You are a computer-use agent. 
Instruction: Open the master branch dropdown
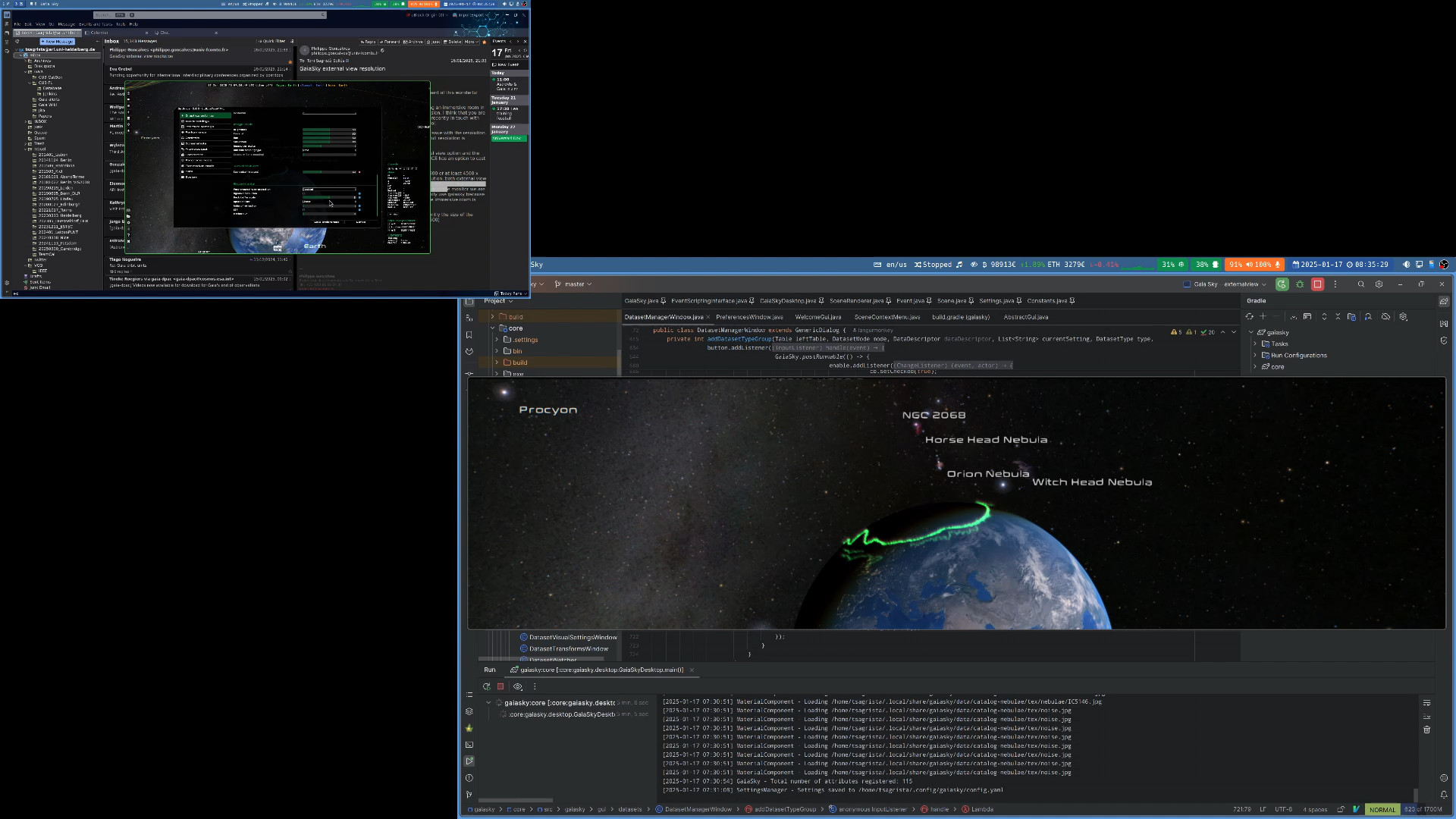coord(574,284)
